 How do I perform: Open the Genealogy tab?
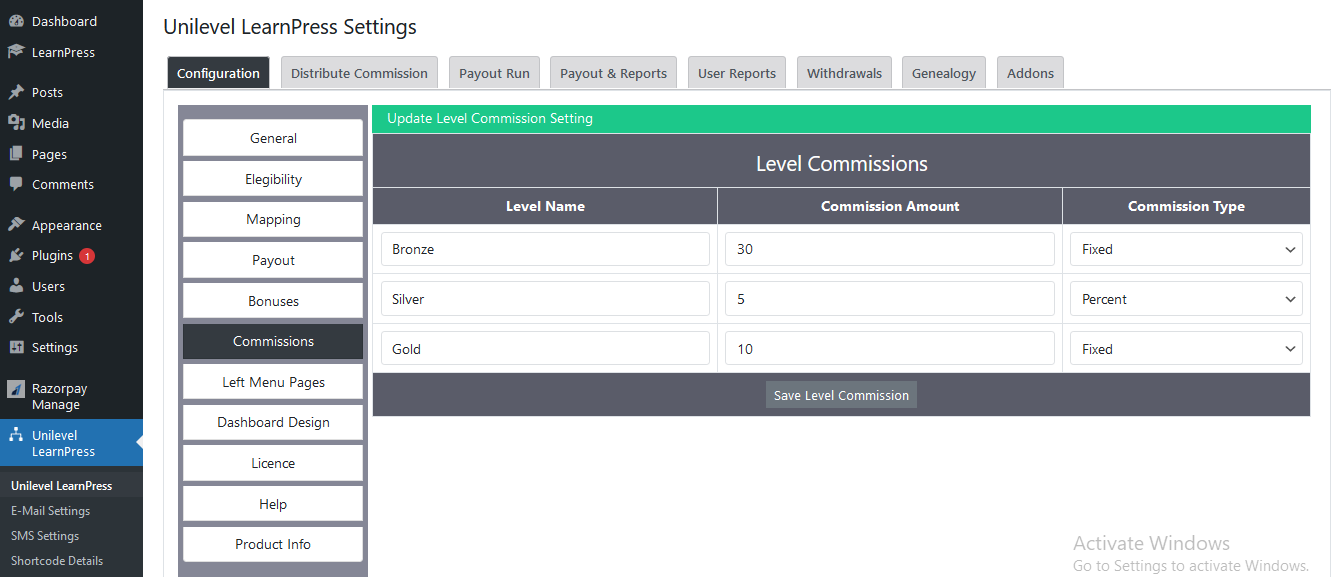pyautogui.click(x=943, y=72)
